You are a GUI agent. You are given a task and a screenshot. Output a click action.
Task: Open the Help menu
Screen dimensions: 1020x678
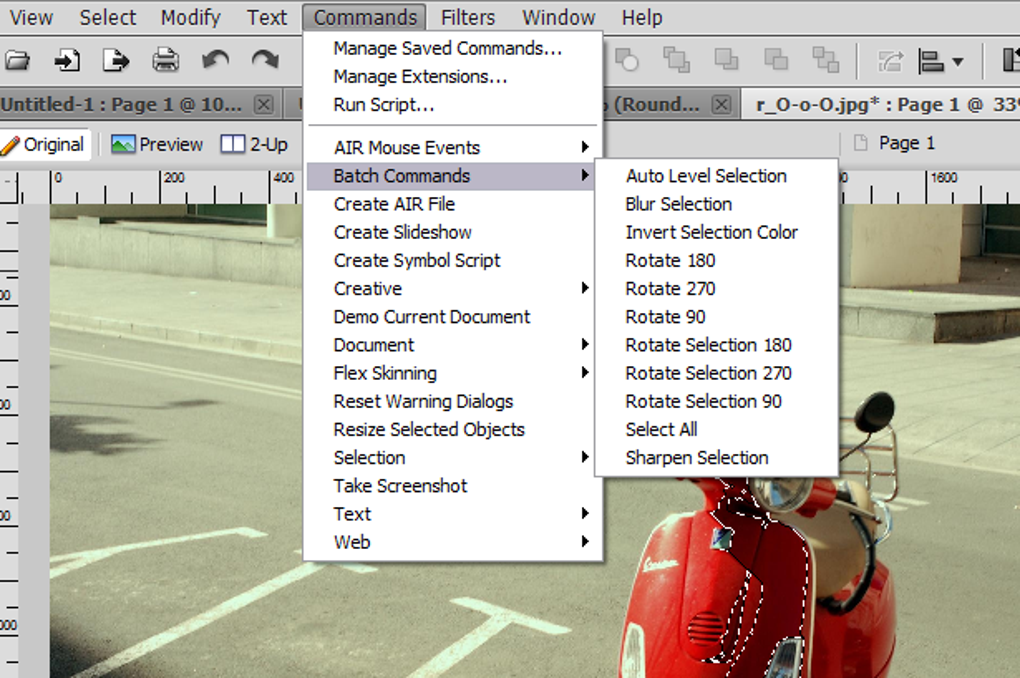(642, 18)
